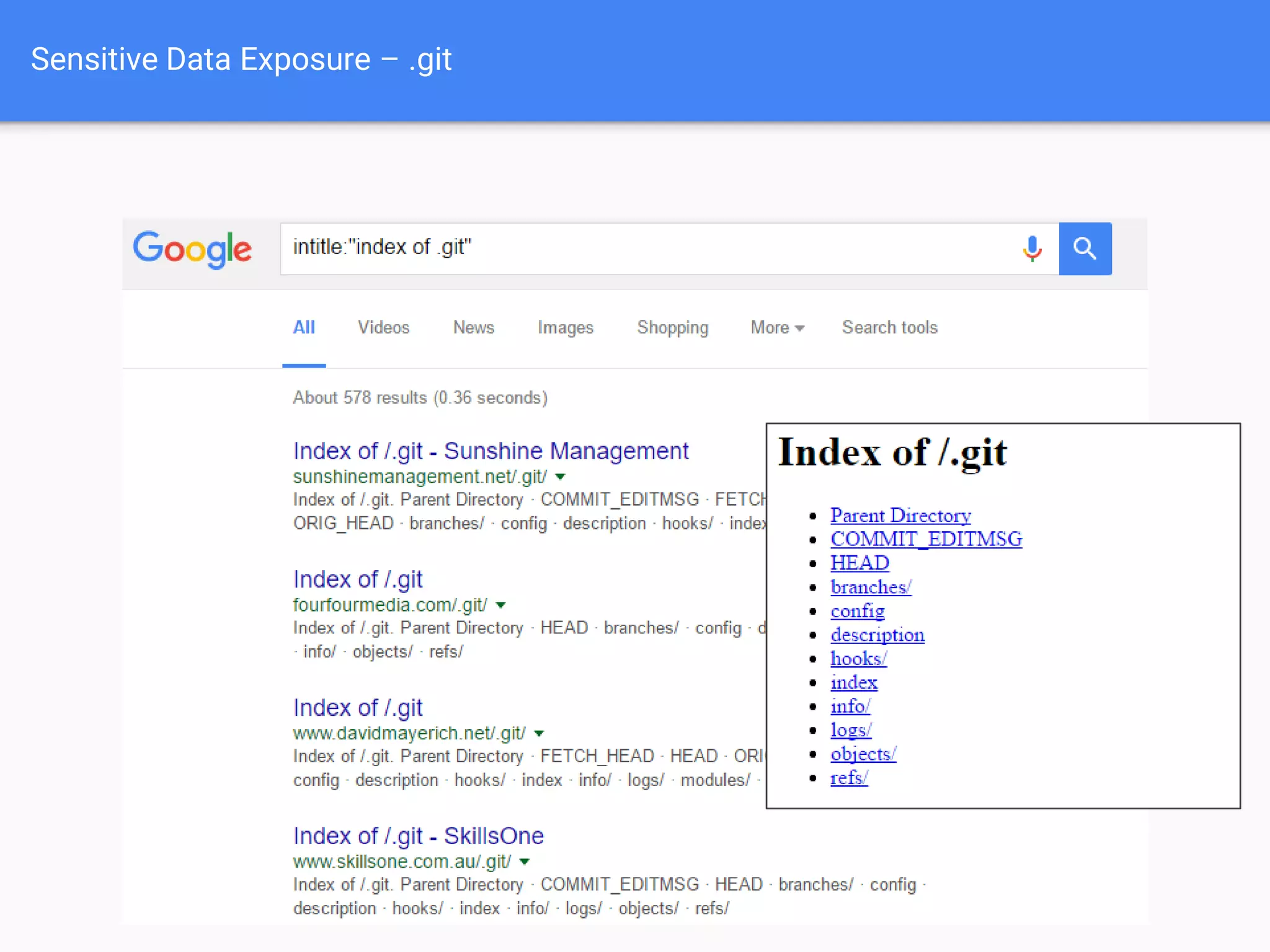1270x952 pixels.
Task: Open the refs/ directory link
Action: tap(849, 777)
